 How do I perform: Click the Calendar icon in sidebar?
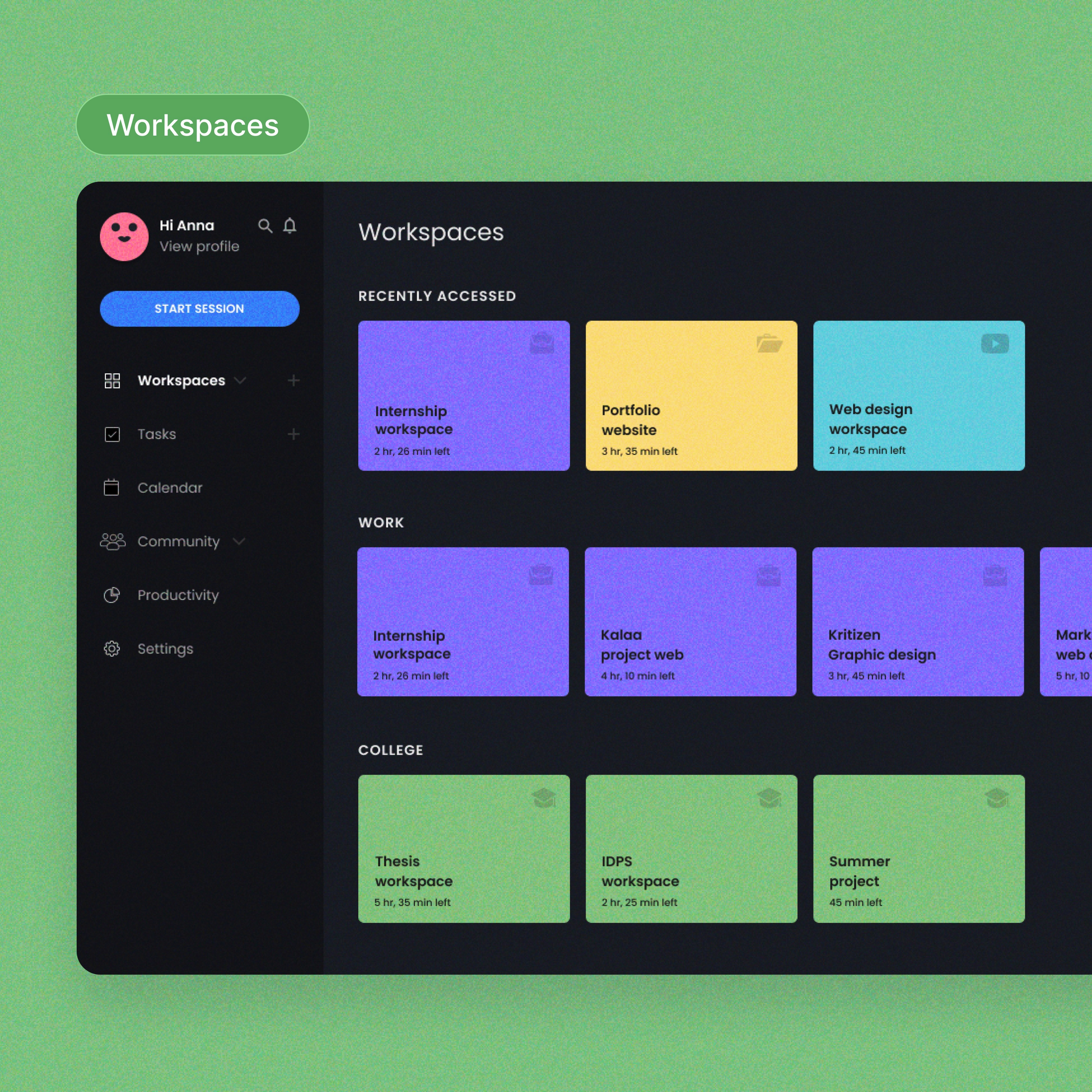(112, 487)
